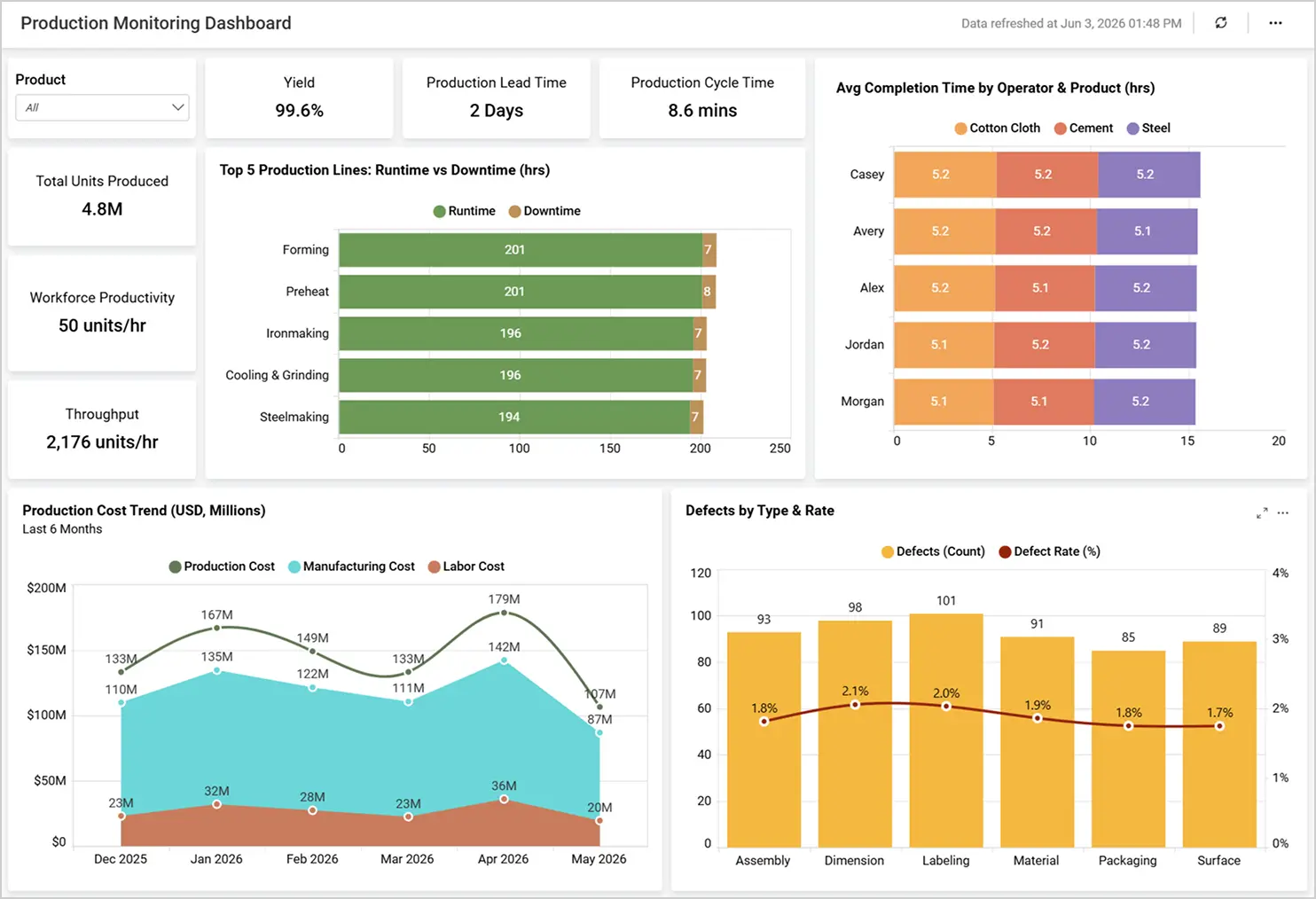1316x899 pixels.
Task: Select the Material defects bar
Action: click(1038, 742)
